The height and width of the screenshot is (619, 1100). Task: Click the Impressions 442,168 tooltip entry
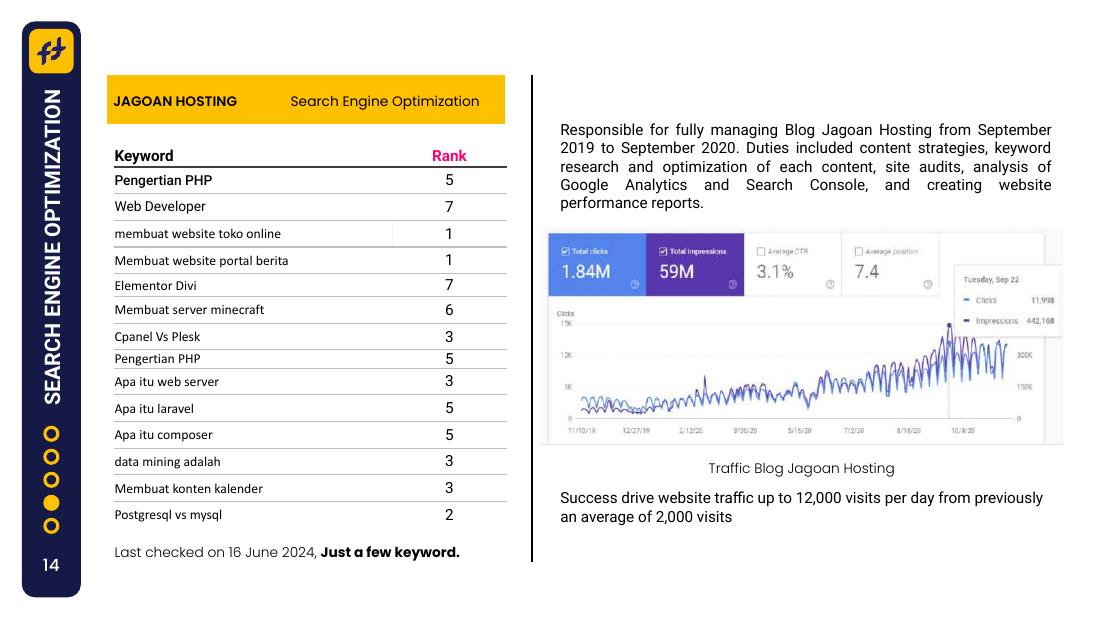click(x=1009, y=321)
